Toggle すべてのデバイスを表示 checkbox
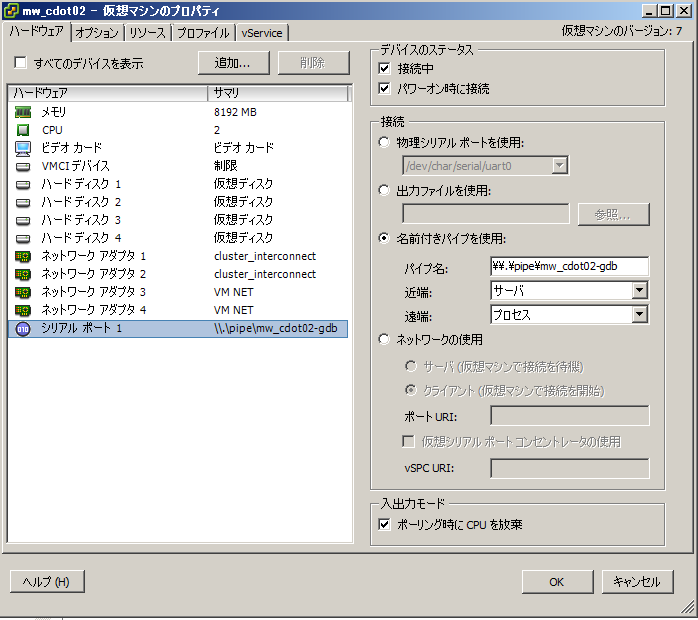Viewport: 698px width, 620px height. click(20, 62)
